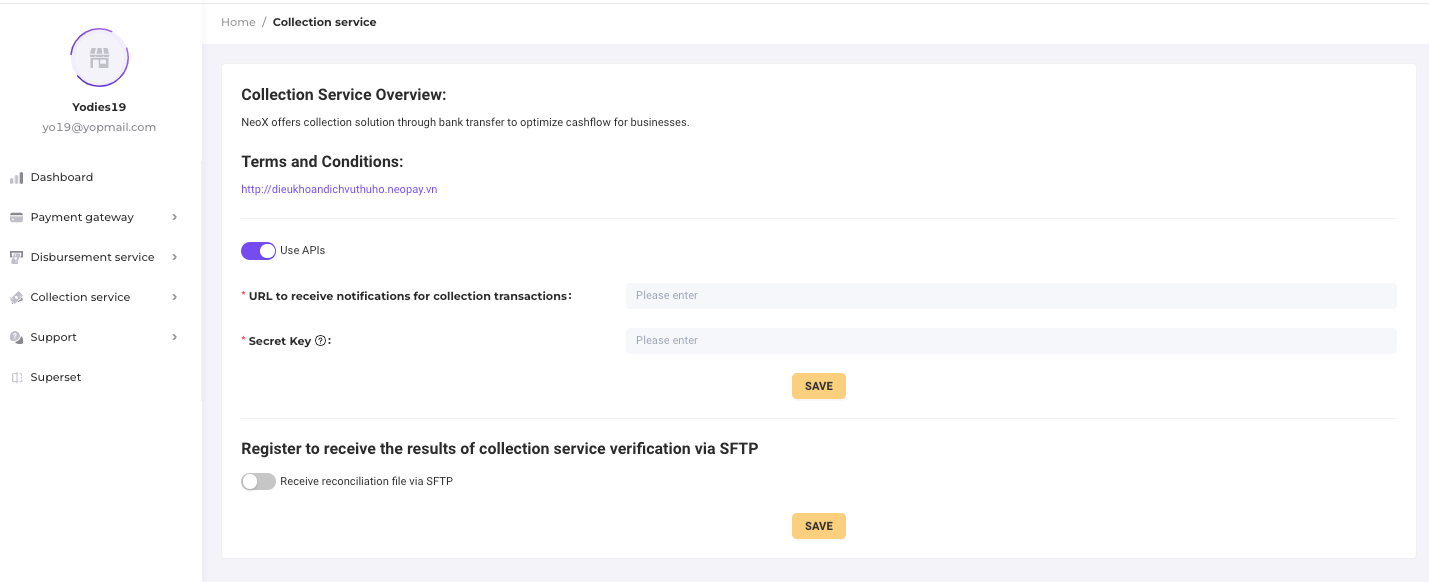Screen dimensions: 1429x582
Task: Click the Secret Key help icon
Action: 321,341
